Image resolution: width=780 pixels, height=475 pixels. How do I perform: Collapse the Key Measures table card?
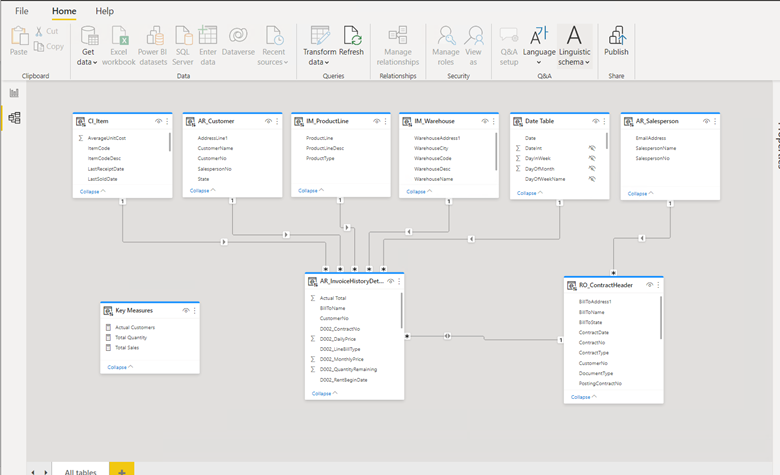coord(120,367)
